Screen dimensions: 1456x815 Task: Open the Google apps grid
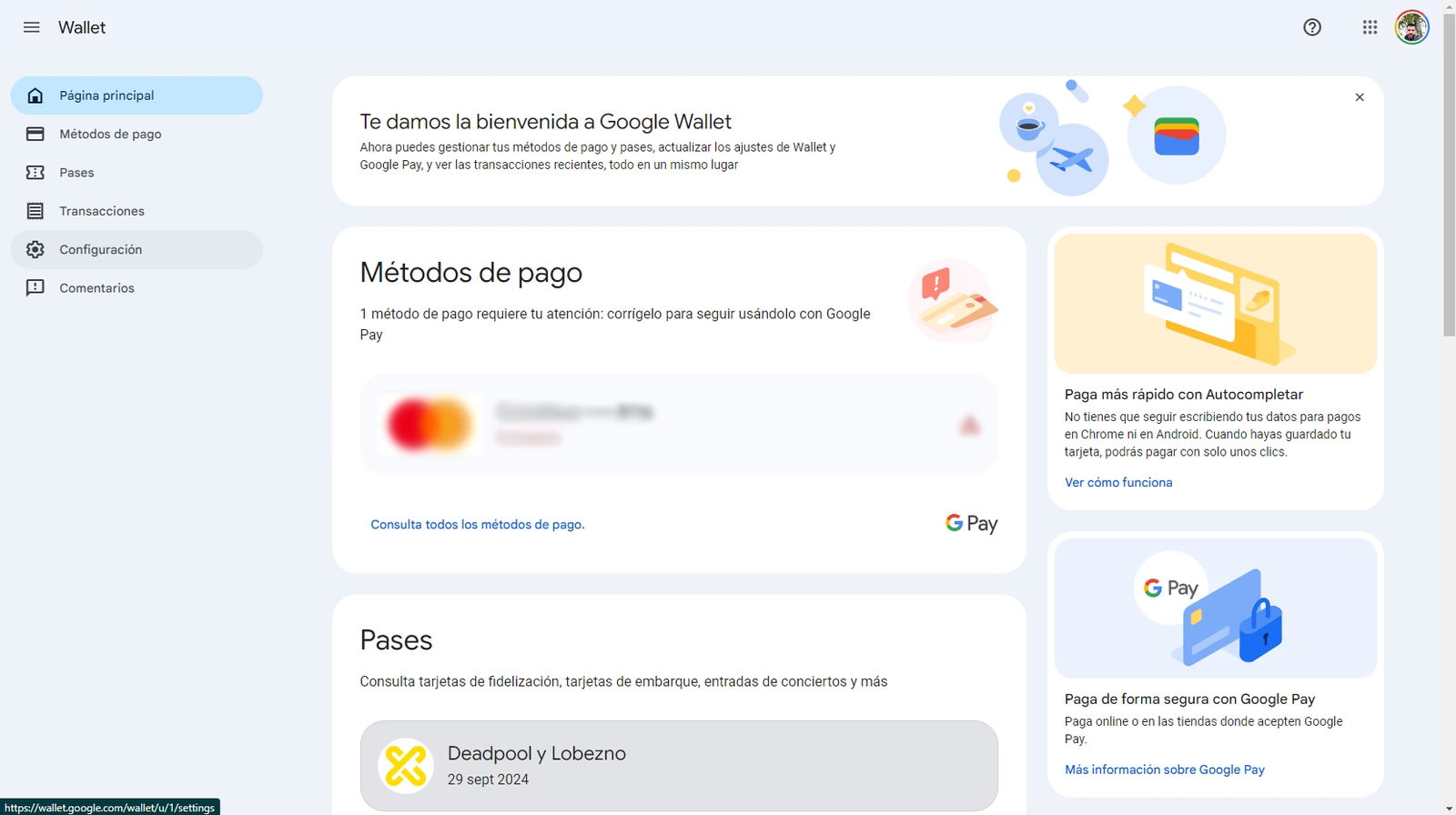click(1370, 27)
